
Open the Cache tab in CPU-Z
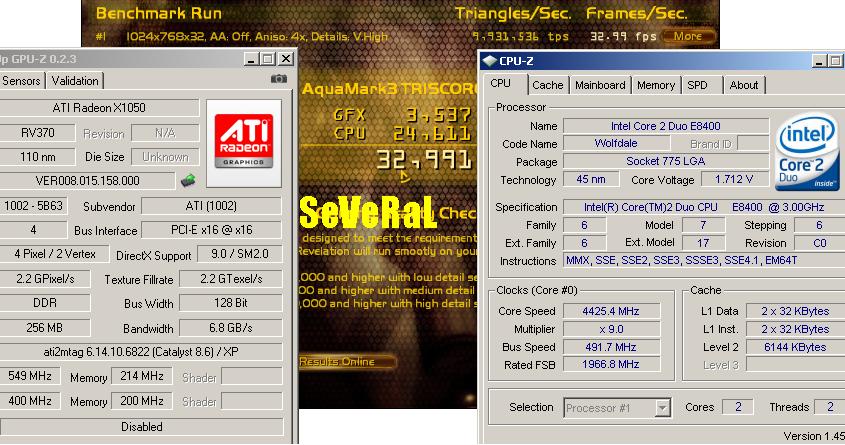coord(548,85)
